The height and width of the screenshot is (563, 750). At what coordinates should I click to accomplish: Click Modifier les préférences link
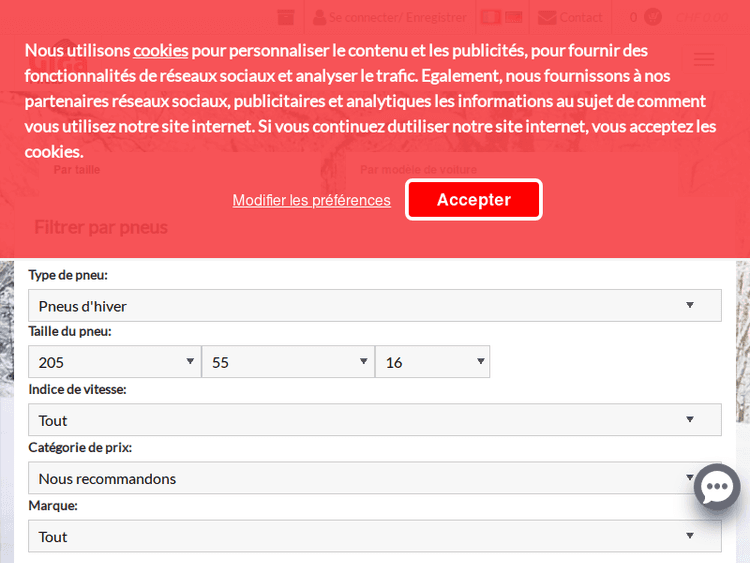[x=311, y=200]
